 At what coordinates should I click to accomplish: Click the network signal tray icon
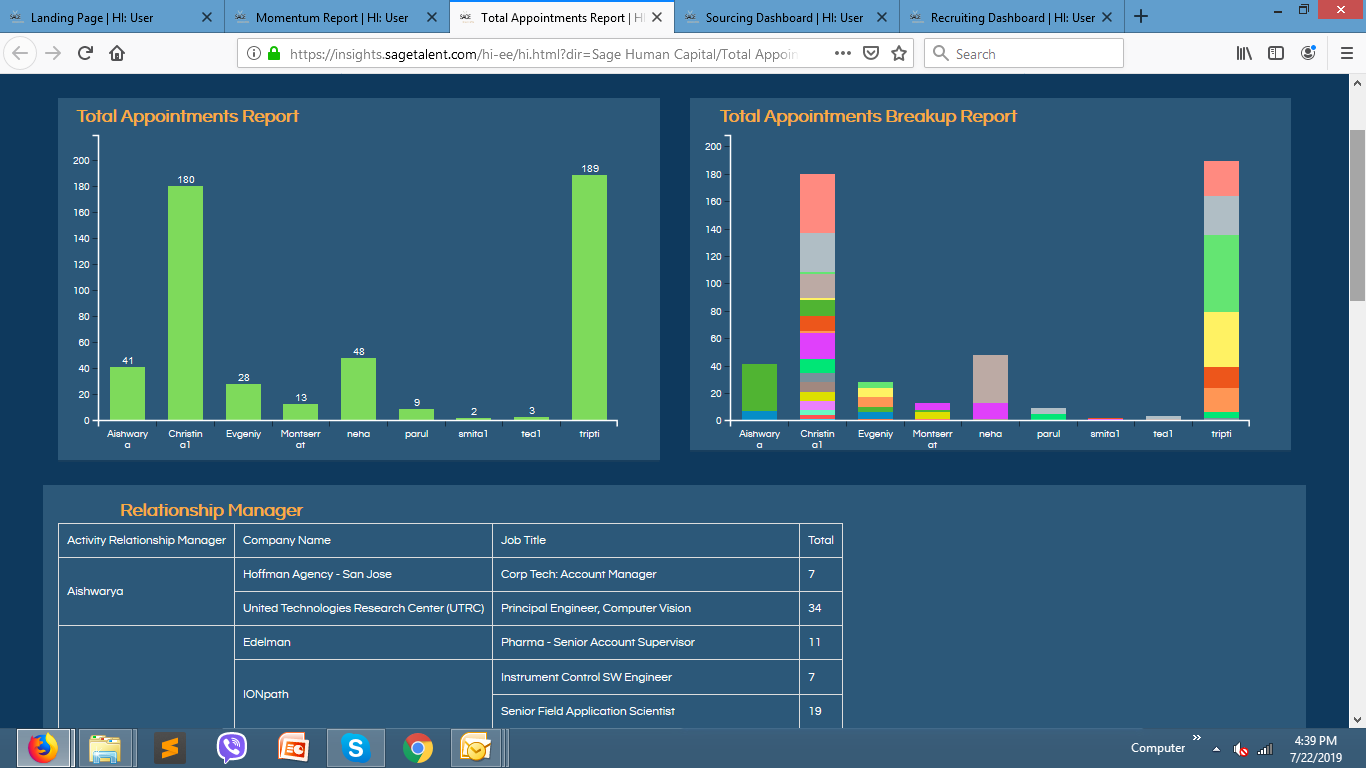[1265, 749]
